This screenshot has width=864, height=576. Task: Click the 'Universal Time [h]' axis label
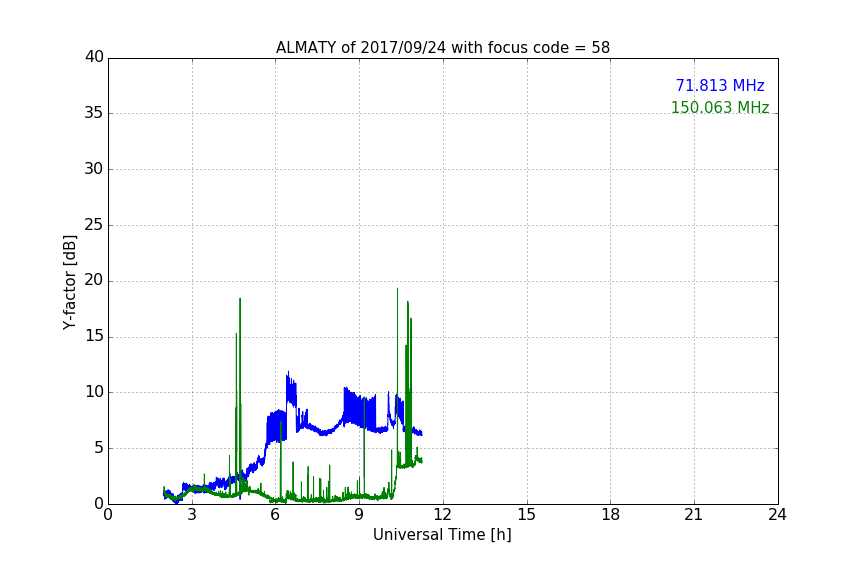point(442,535)
